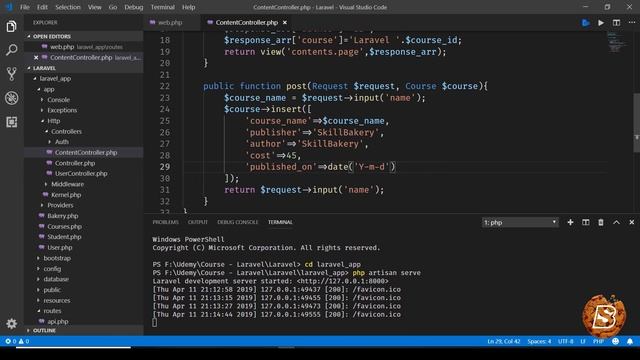Expand the Exceptions folder
640x360 pixels.
[x=62, y=110]
